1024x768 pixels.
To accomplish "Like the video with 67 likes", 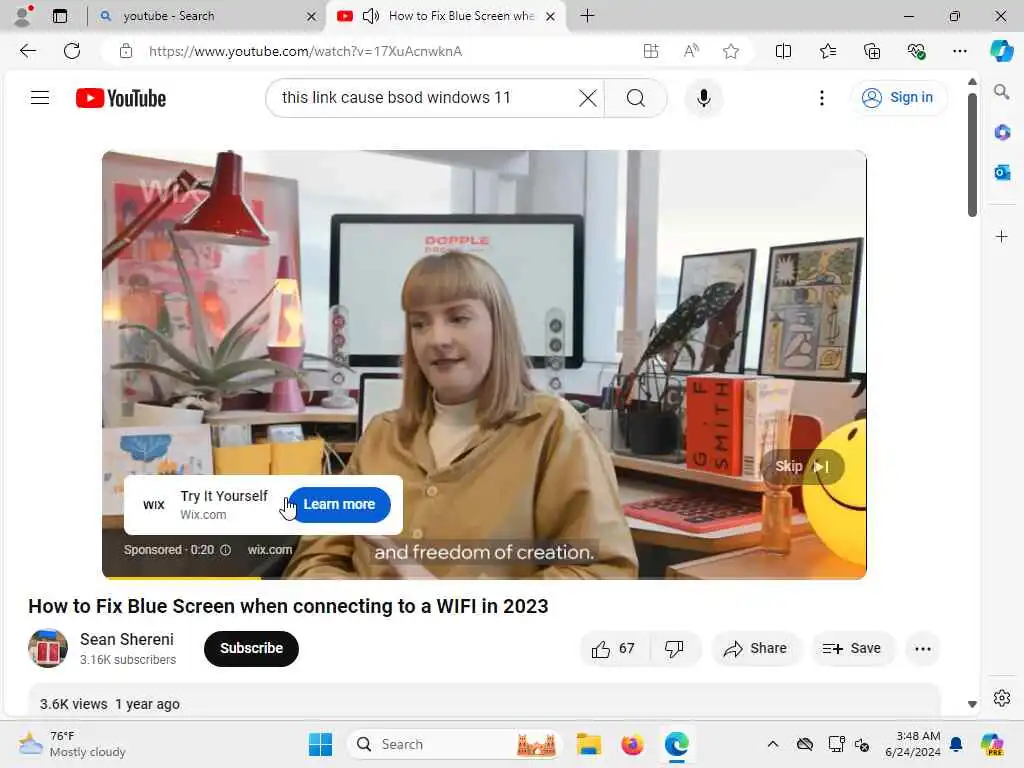I will tap(613, 648).
